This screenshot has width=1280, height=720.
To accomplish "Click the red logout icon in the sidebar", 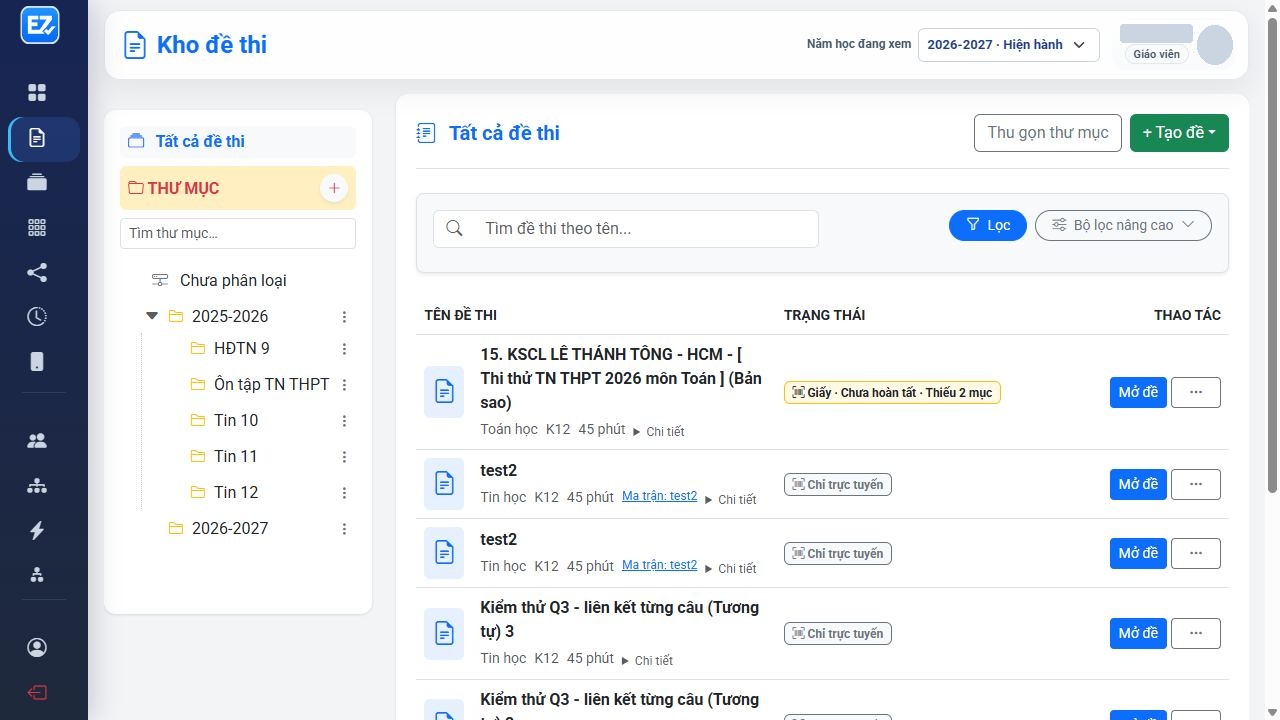I will pyautogui.click(x=37, y=693).
